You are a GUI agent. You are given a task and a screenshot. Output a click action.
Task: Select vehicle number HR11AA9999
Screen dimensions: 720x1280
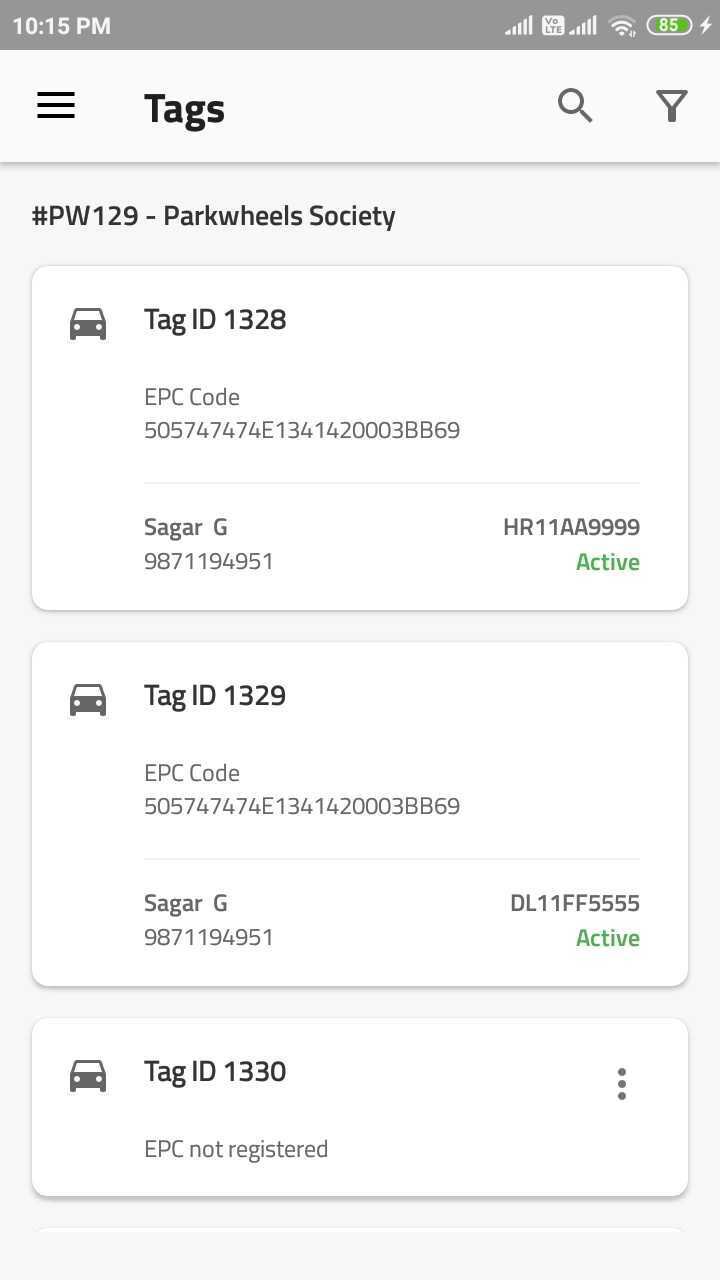571,527
